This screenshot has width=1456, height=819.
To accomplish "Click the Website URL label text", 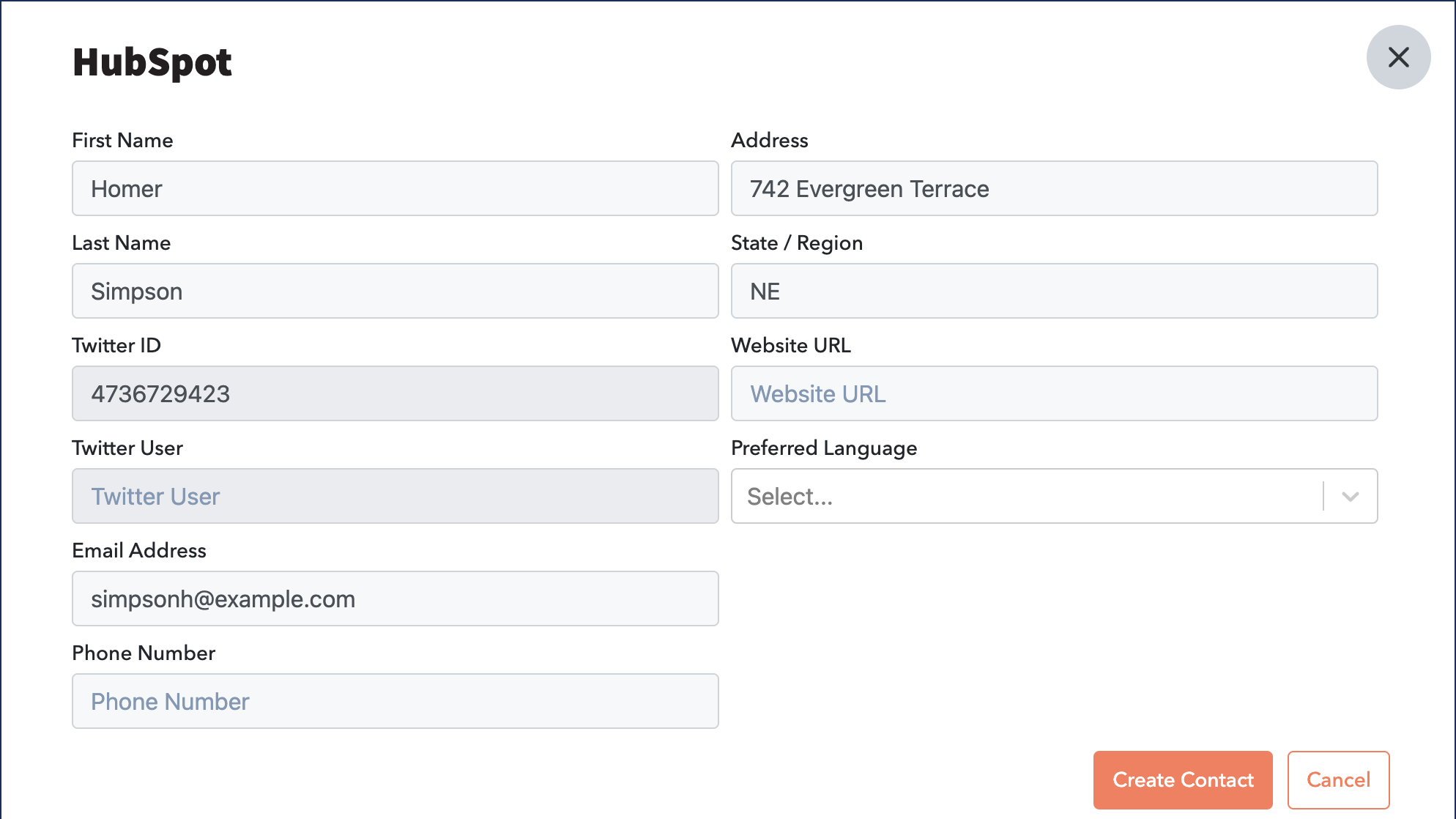I will point(790,346).
